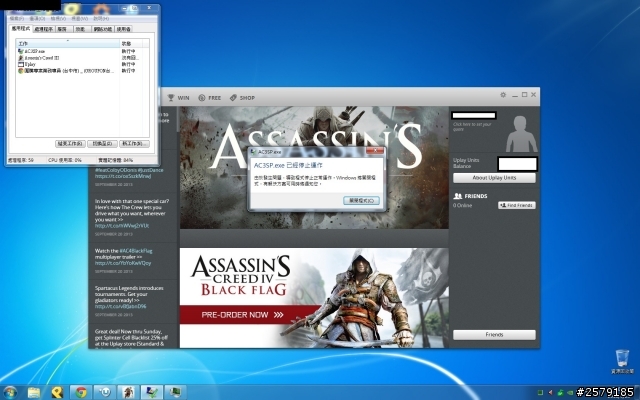Open Google Chrome from the taskbar

pyautogui.click(x=81, y=392)
